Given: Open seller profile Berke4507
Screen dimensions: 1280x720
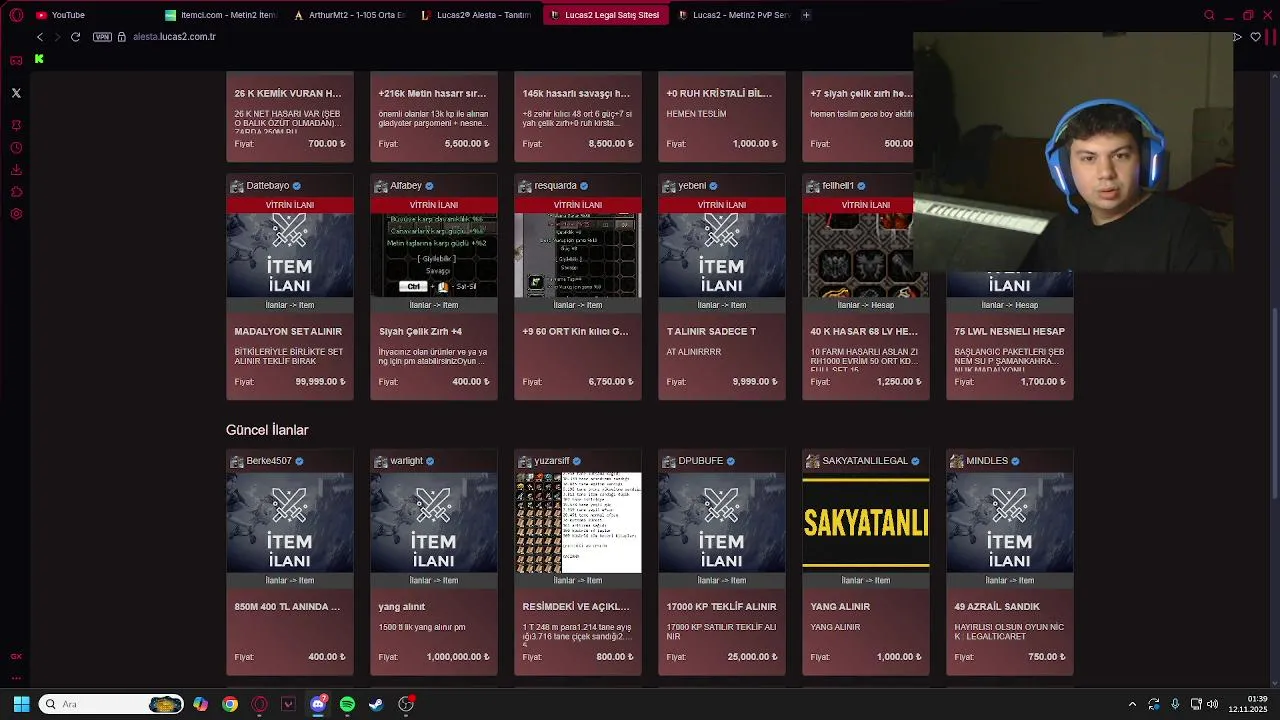Looking at the screenshot, I should click(x=268, y=461).
